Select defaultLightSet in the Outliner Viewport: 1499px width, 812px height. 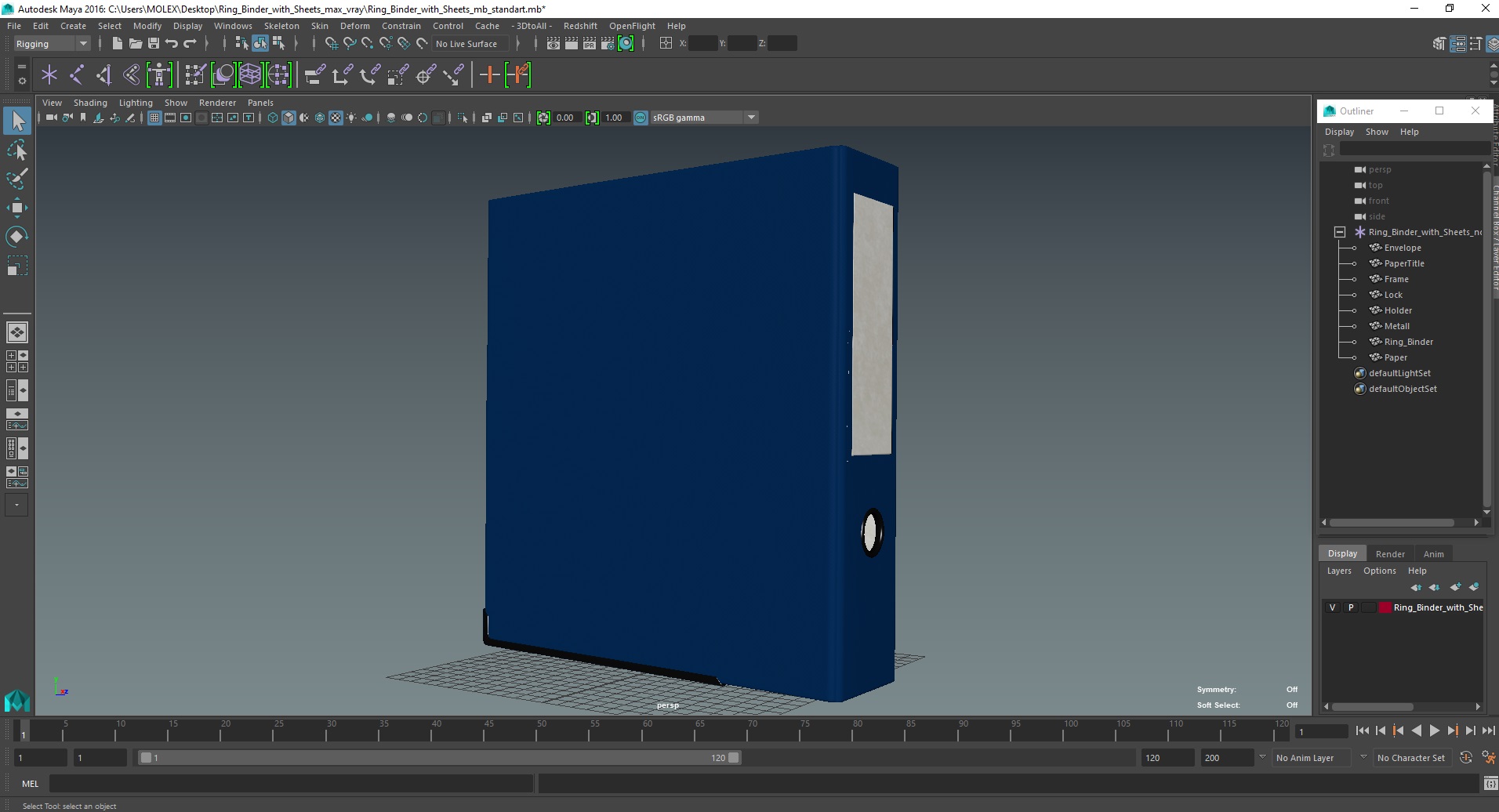pyautogui.click(x=1399, y=373)
